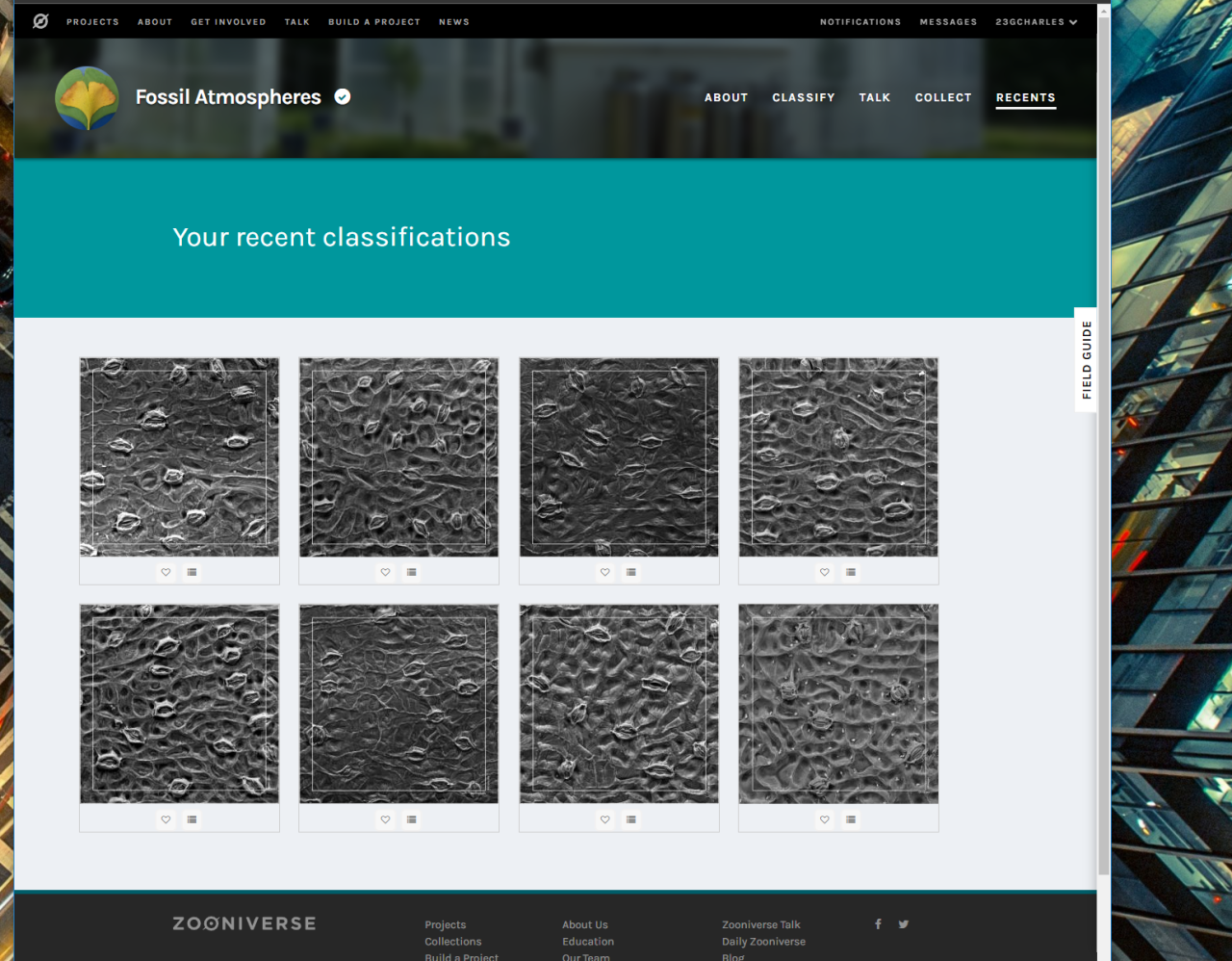Open the fourth classification image in bottom row
The image size is (1232, 961).
tap(838, 704)
